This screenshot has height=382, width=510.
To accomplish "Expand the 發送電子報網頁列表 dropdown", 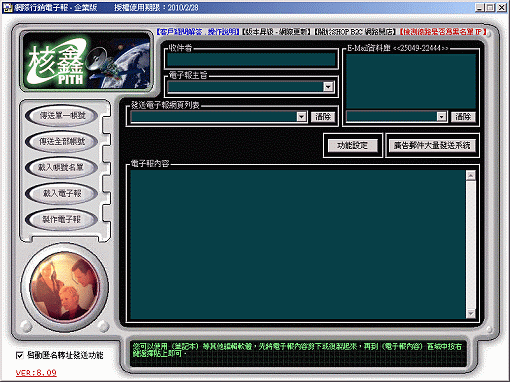I will (x=301, y=117).
